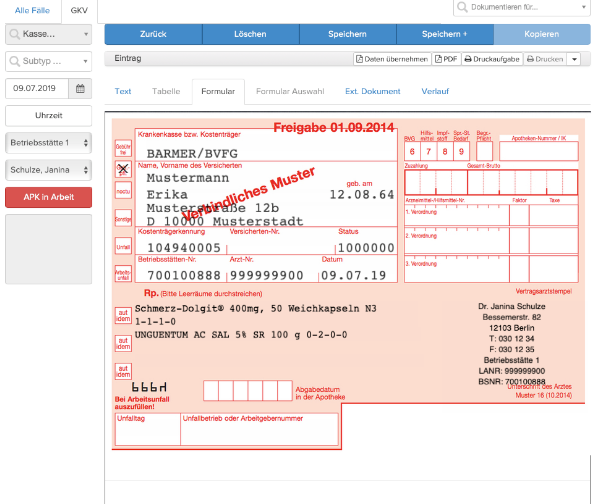This screenshot has height=504, width=592.
Task: Click the Status value 1000000
Action: [x=366, y=248]
